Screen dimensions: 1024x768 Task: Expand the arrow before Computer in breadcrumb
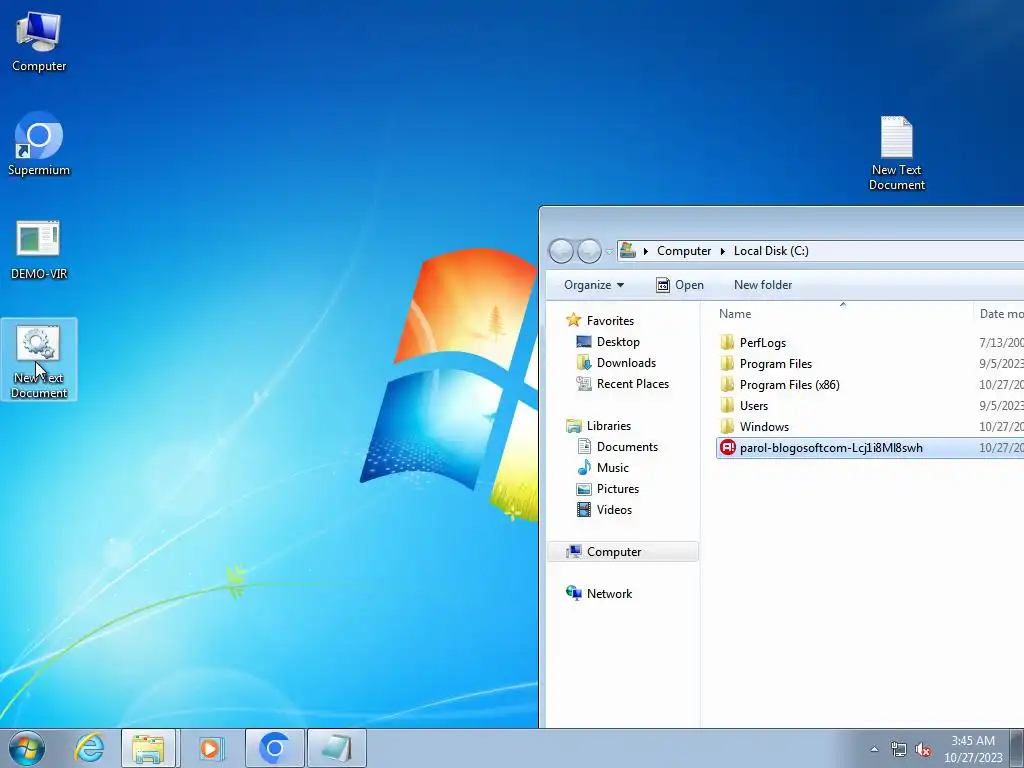(645, 251)
